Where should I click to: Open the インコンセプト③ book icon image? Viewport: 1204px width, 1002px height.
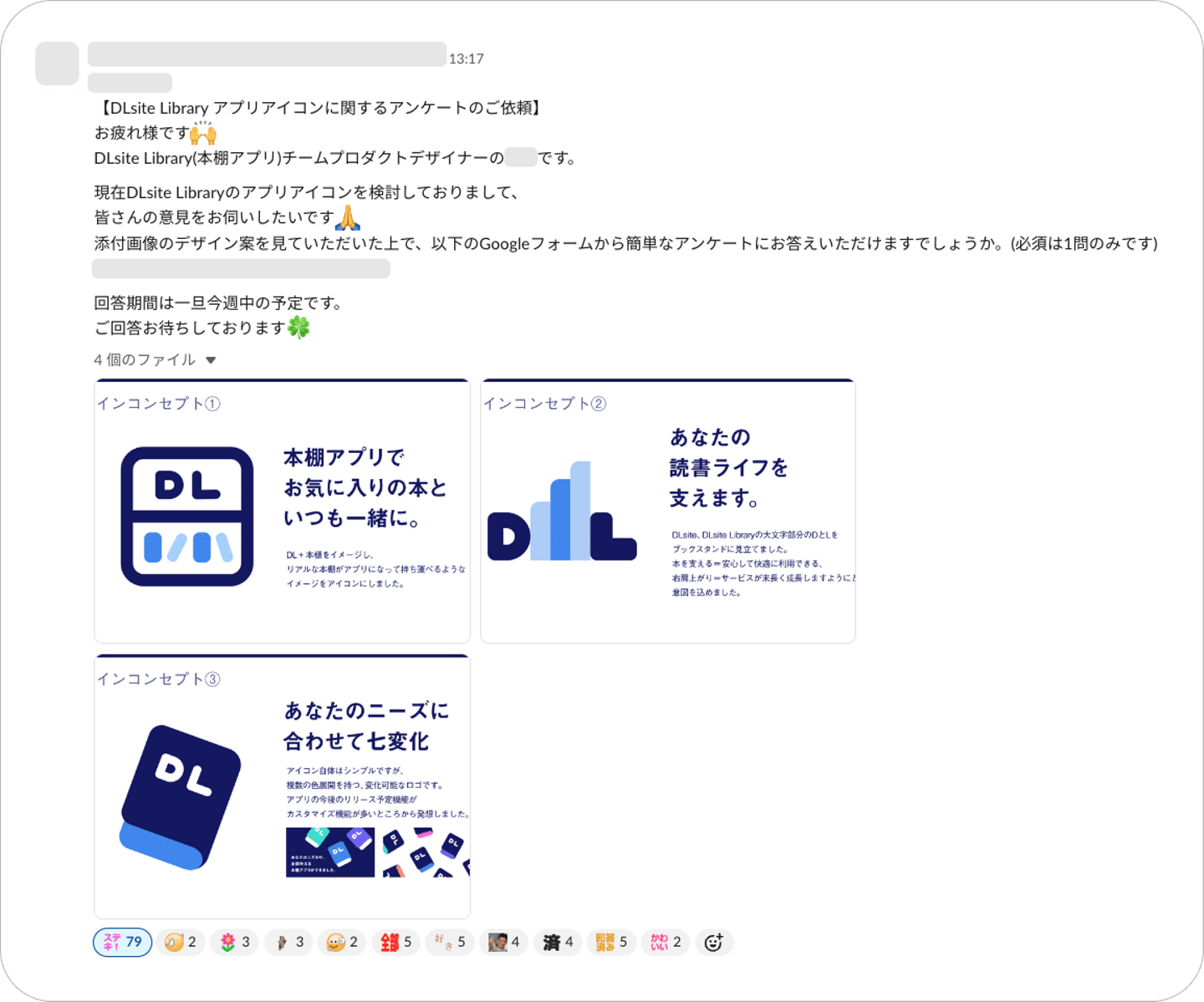(x=282, y=786)
